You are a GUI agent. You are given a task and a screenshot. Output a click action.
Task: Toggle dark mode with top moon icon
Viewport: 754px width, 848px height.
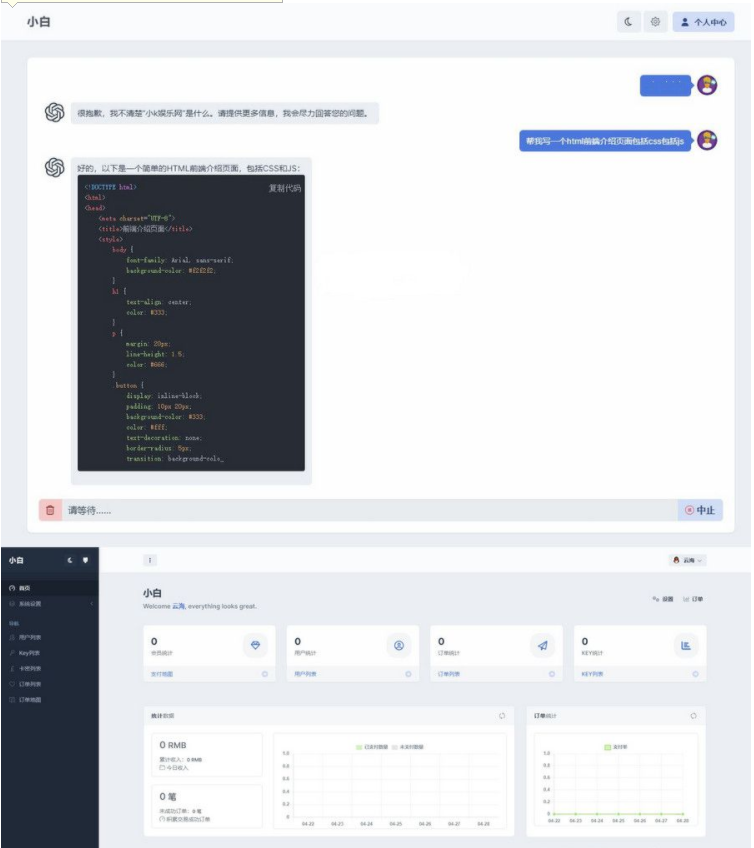click(629, 21)
